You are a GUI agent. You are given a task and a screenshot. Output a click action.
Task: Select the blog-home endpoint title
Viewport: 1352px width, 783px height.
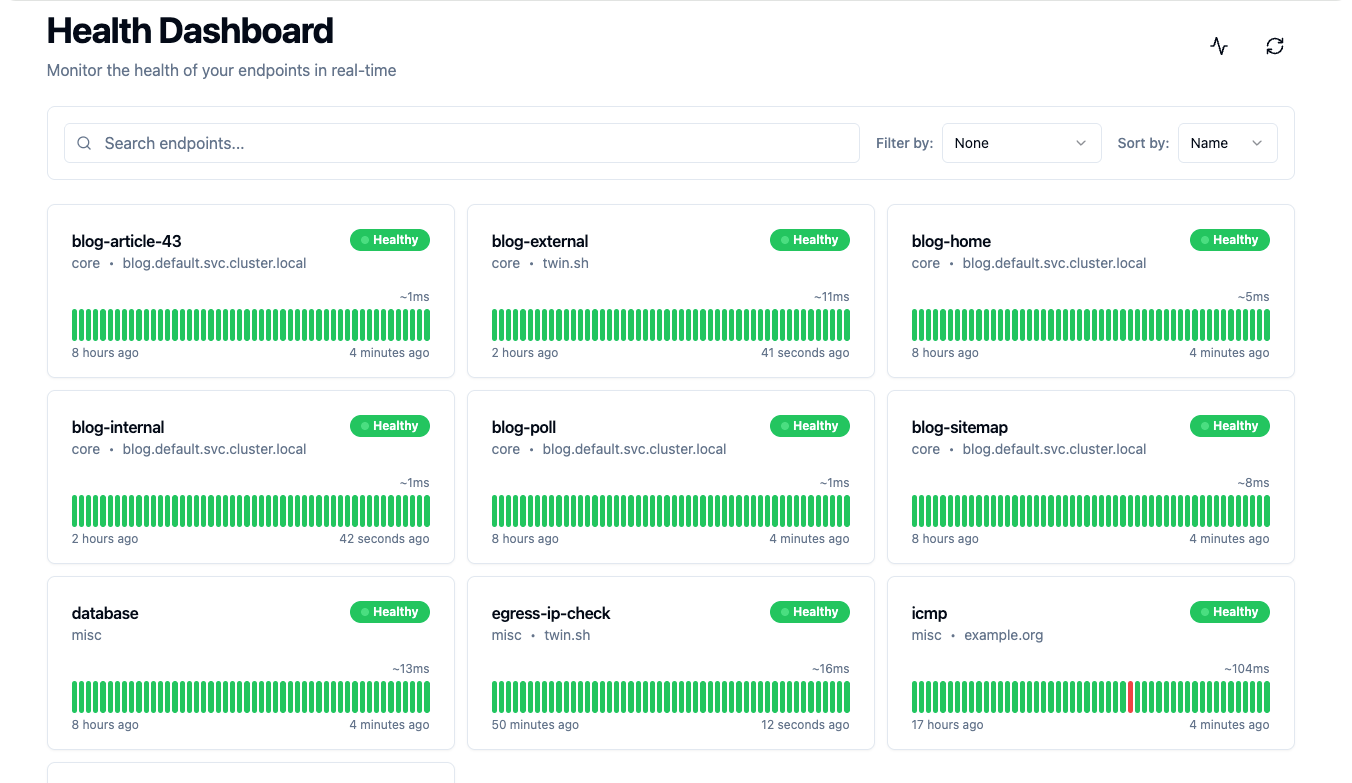click(951, 241)
